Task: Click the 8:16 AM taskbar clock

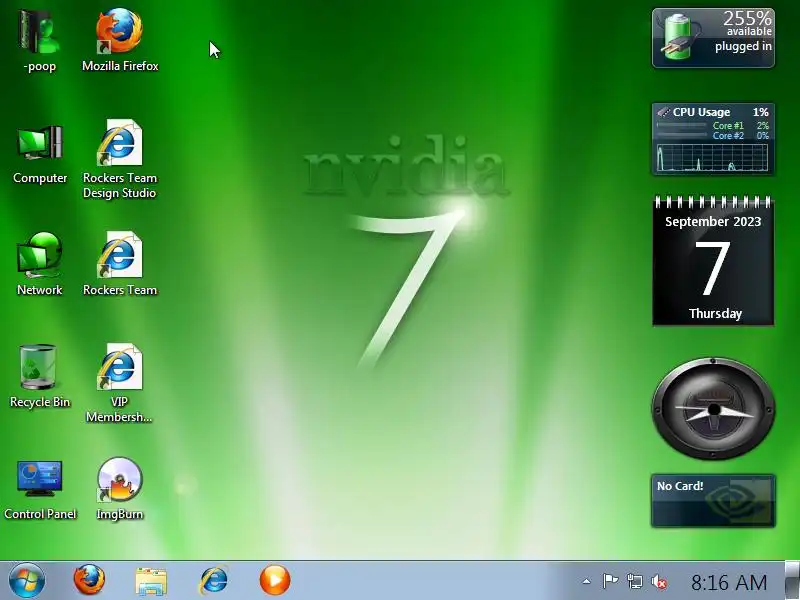Action: pos(729,582)
